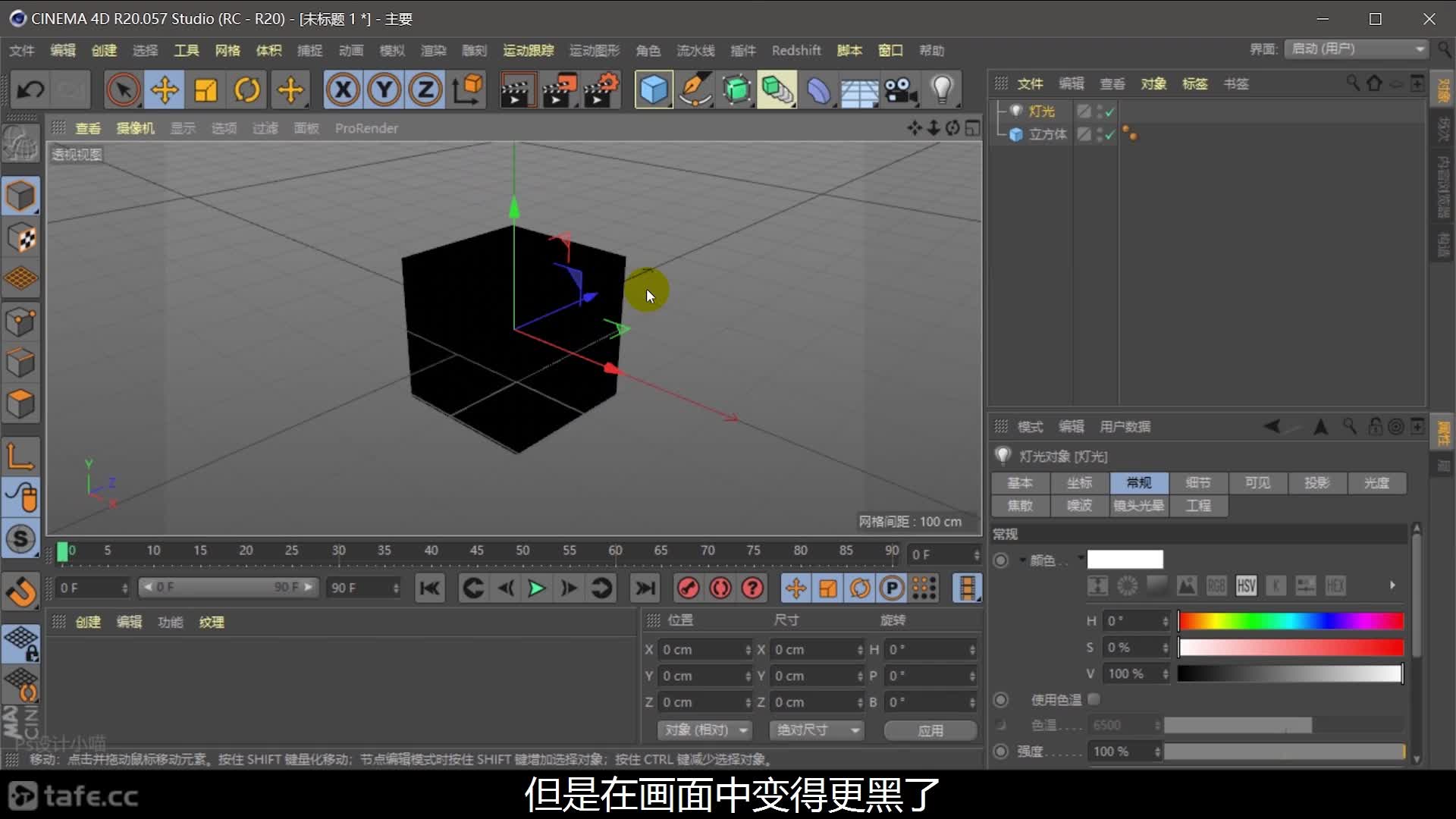The width and height of the screenshot is (1456, 819).
Task: Toggle the 强度 animation radio dot
Action: pyautogui.click(x=1001, y=752)
